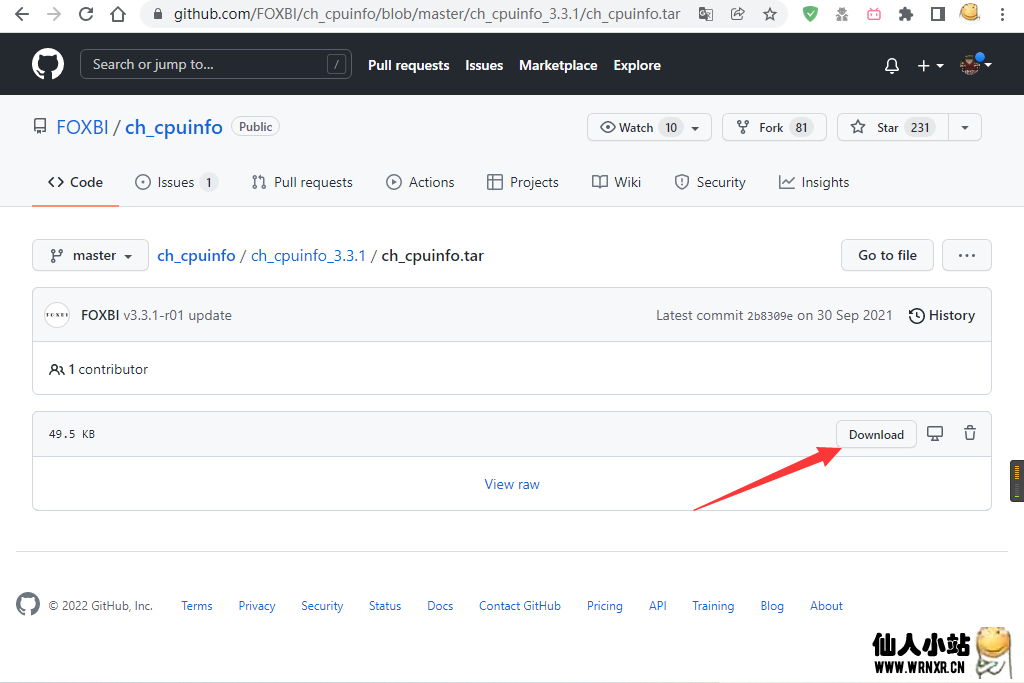This screenshot has width=1024, height=683.
Task: Open the FOXBI commit author avatar
Action: pyautogui.click(x=57, y=315)
